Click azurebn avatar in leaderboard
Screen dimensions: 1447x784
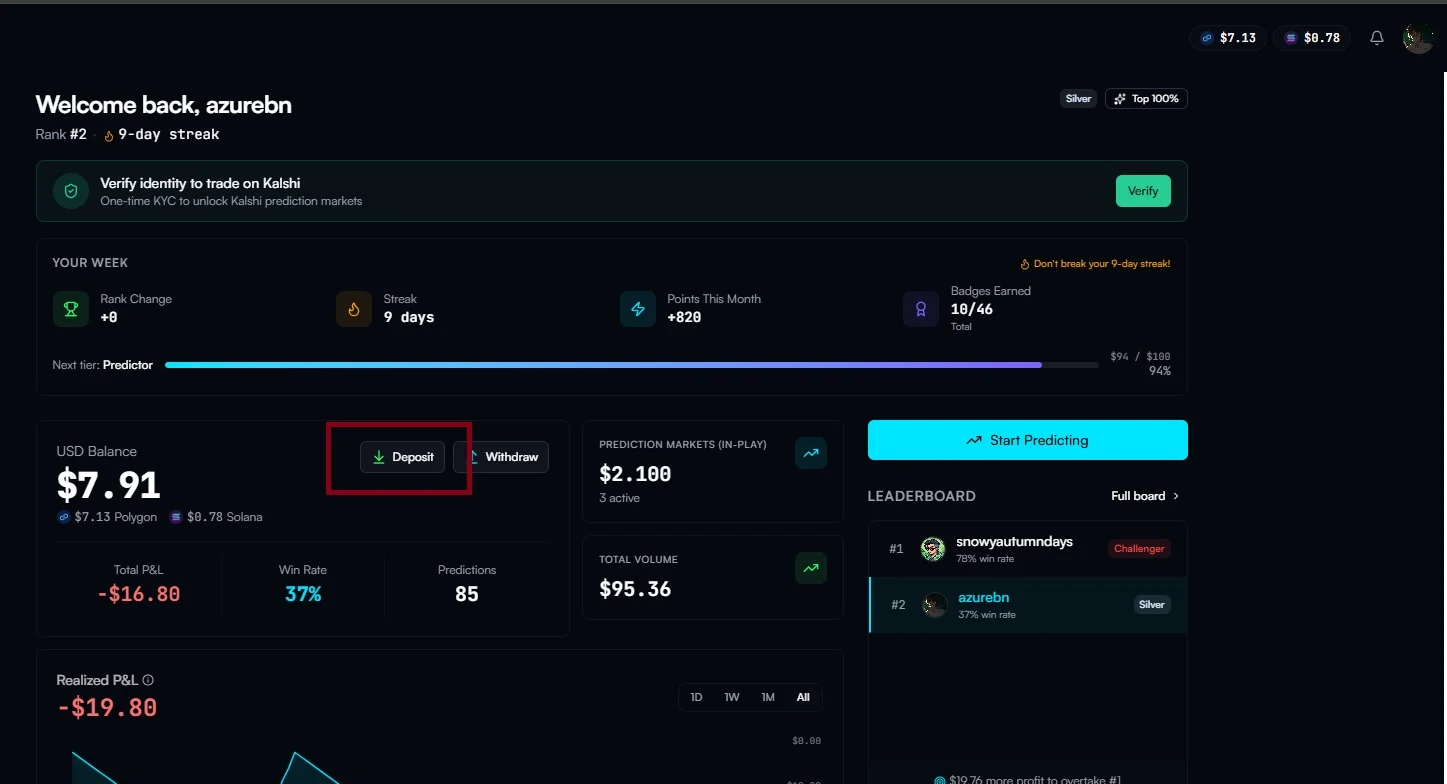point(934,605)
